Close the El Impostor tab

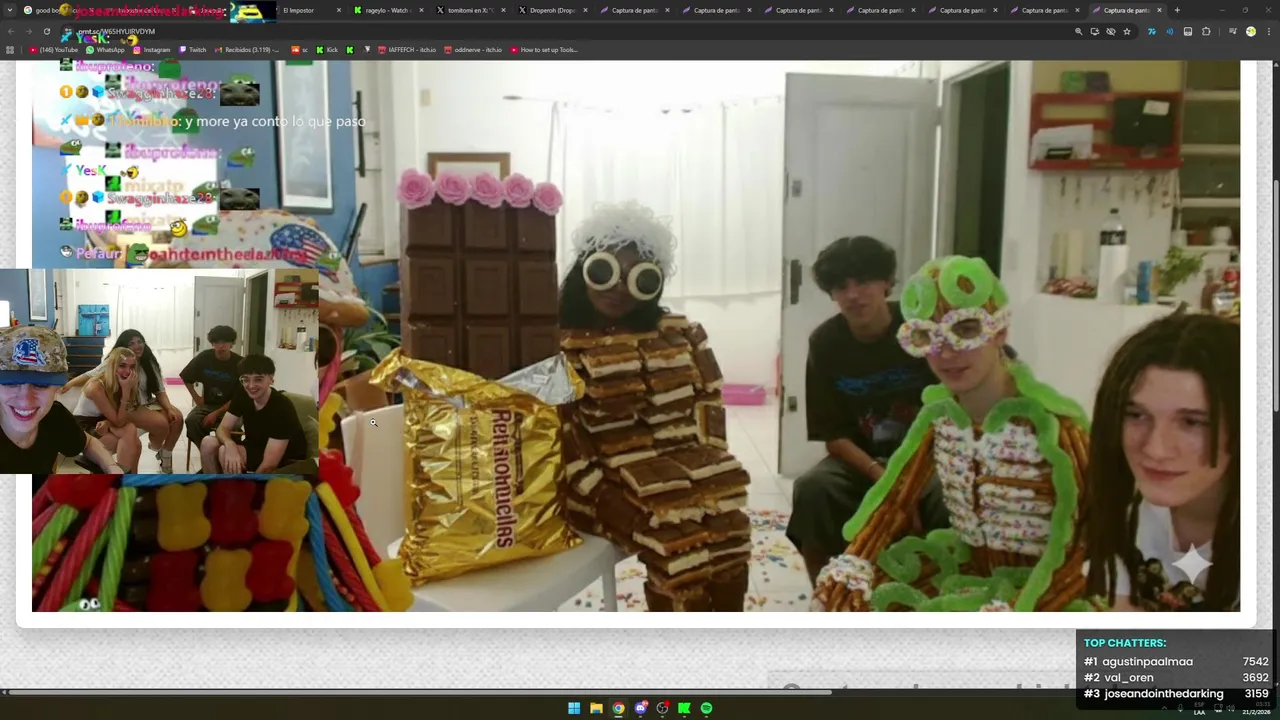[339, 10]
